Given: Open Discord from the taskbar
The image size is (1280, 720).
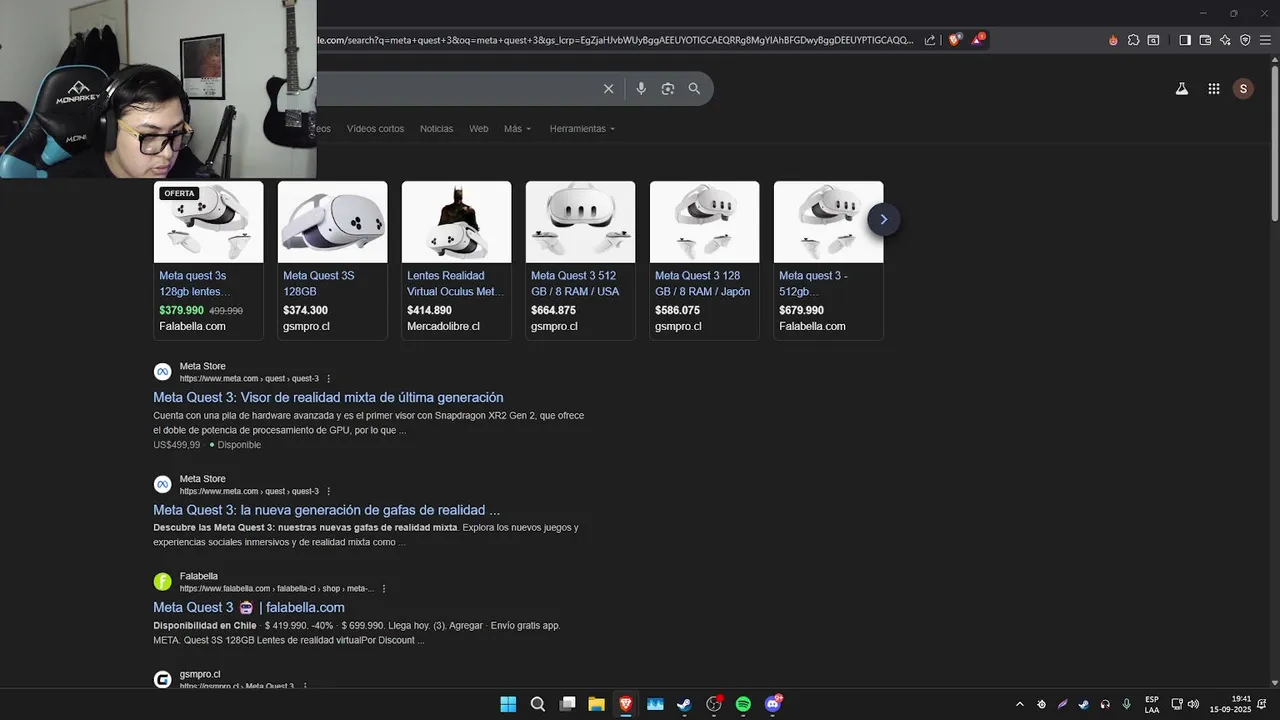Looking at the screenshot, I should click(x=773, y=704).
